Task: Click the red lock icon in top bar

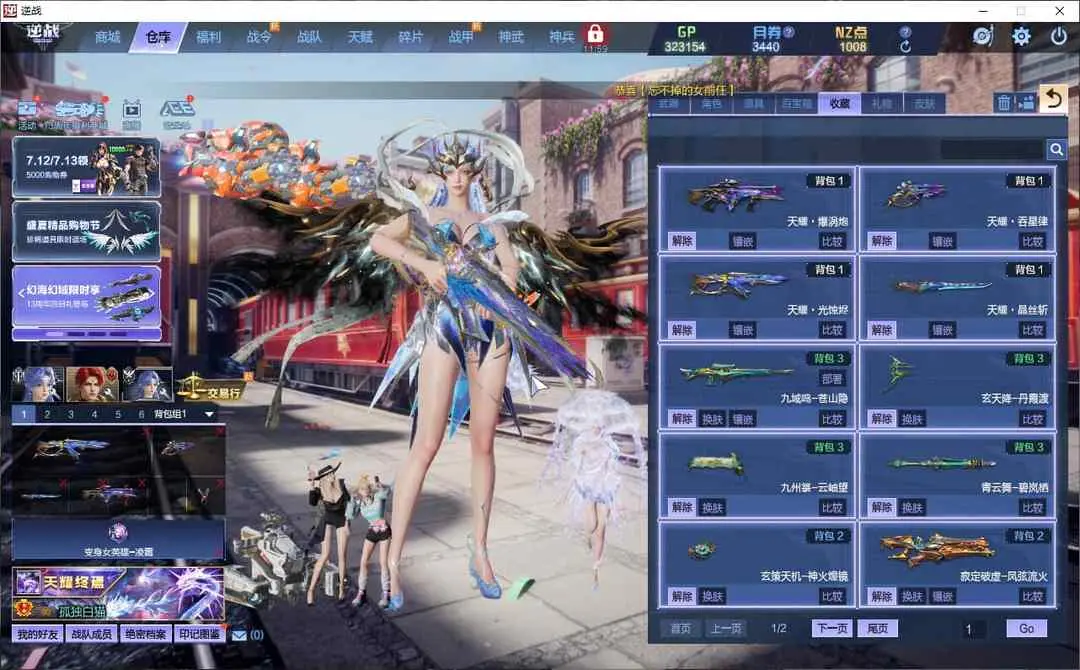Action: tap(595, 35)
